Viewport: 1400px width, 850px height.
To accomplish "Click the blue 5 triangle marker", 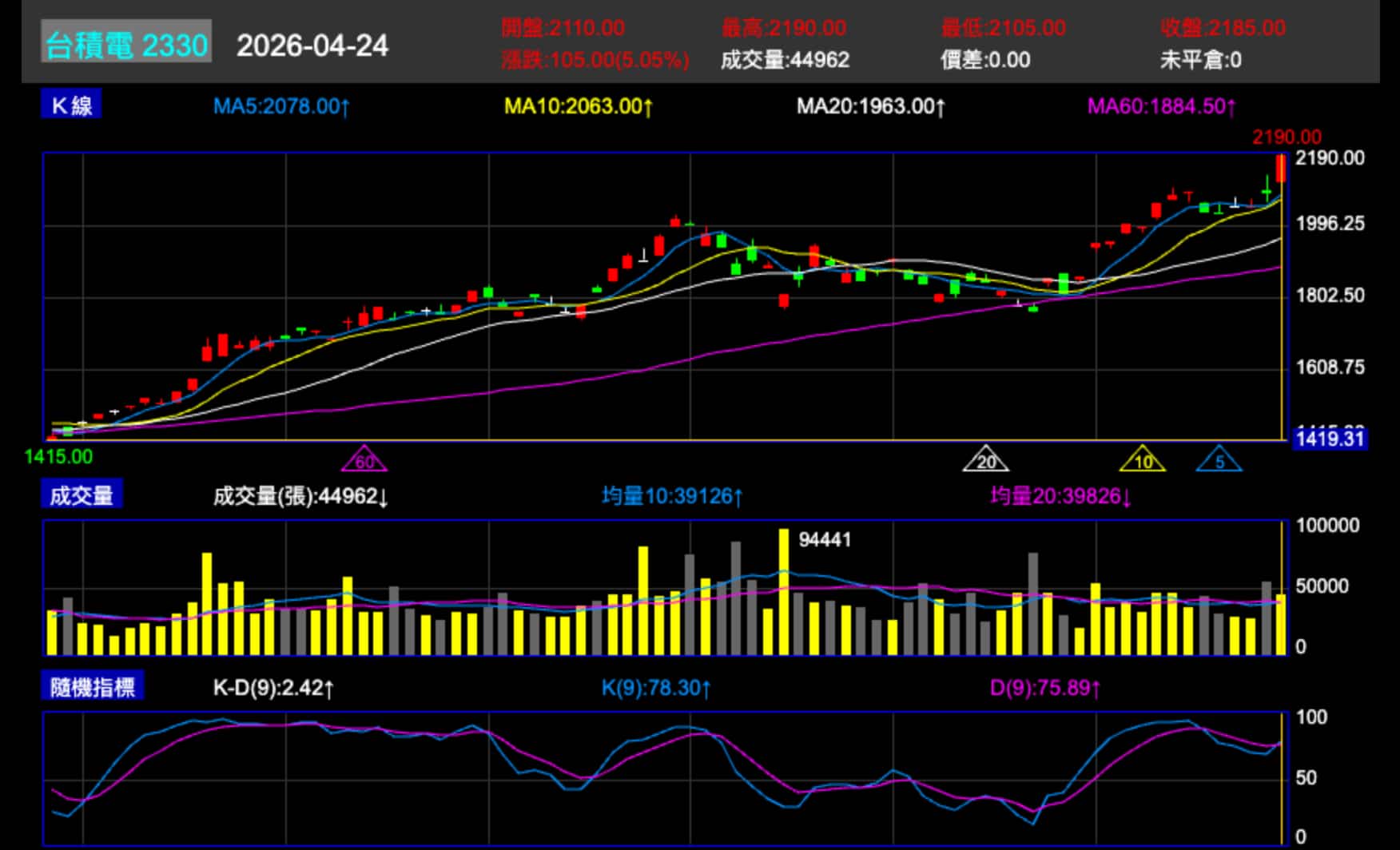I will coord(1219,459).
